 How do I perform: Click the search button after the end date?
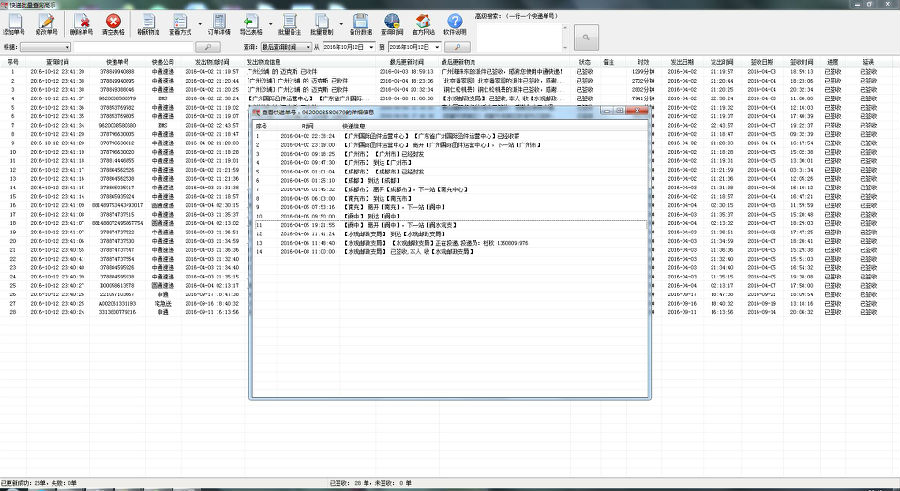(x=457, y=47)
